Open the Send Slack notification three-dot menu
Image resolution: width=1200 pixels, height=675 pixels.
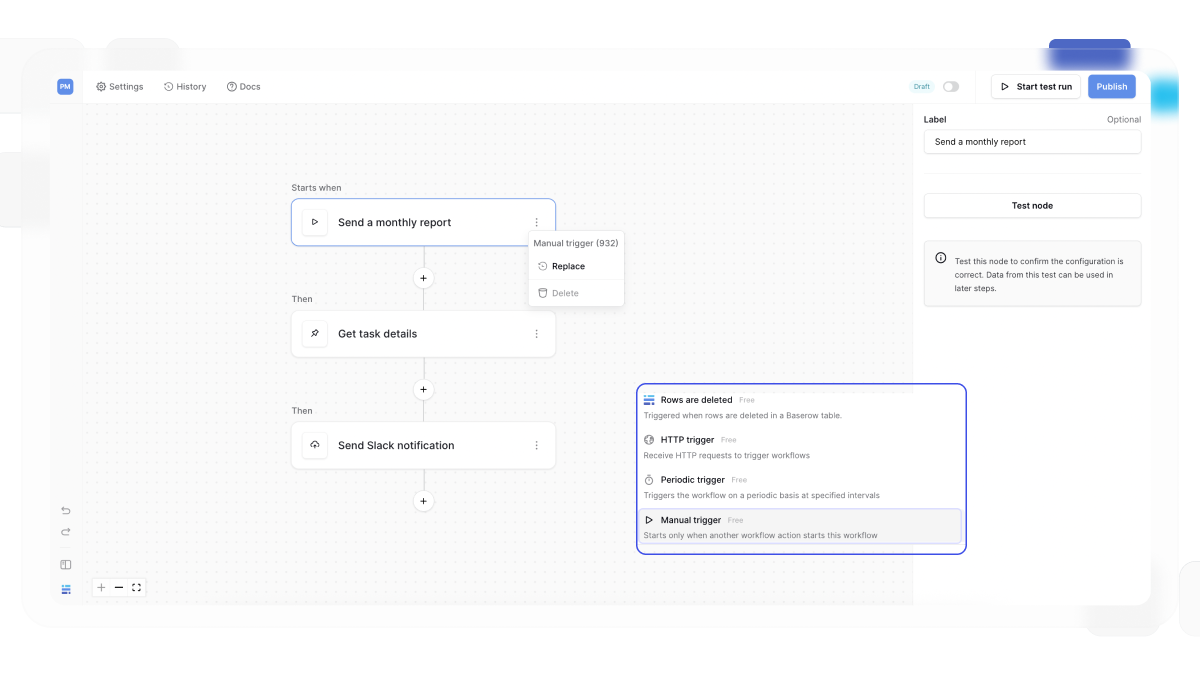(536, 445)
